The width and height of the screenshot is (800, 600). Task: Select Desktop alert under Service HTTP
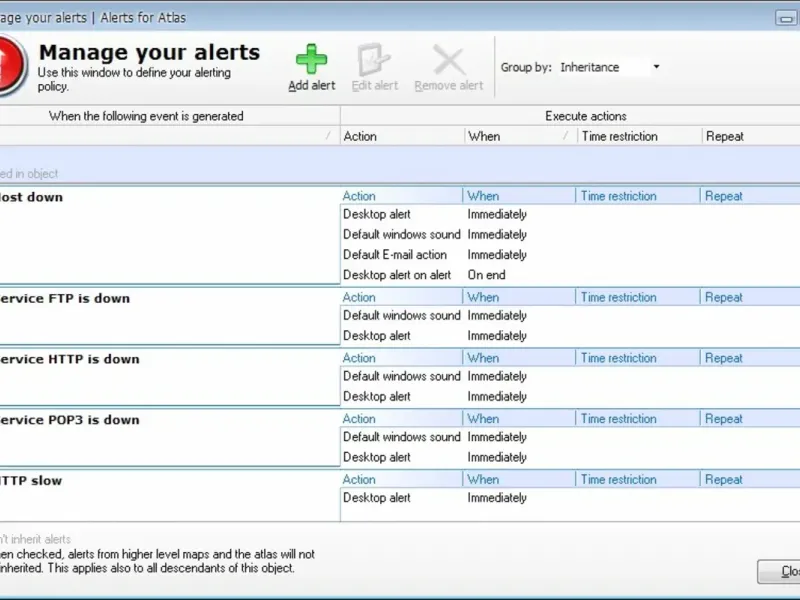coord(377,396)
